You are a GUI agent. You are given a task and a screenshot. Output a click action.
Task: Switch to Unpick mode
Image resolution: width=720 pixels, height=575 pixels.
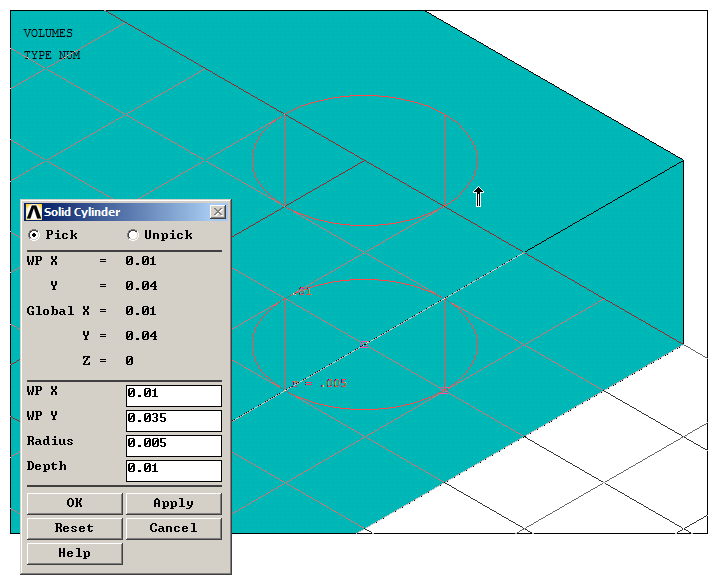tap(133, 235)
